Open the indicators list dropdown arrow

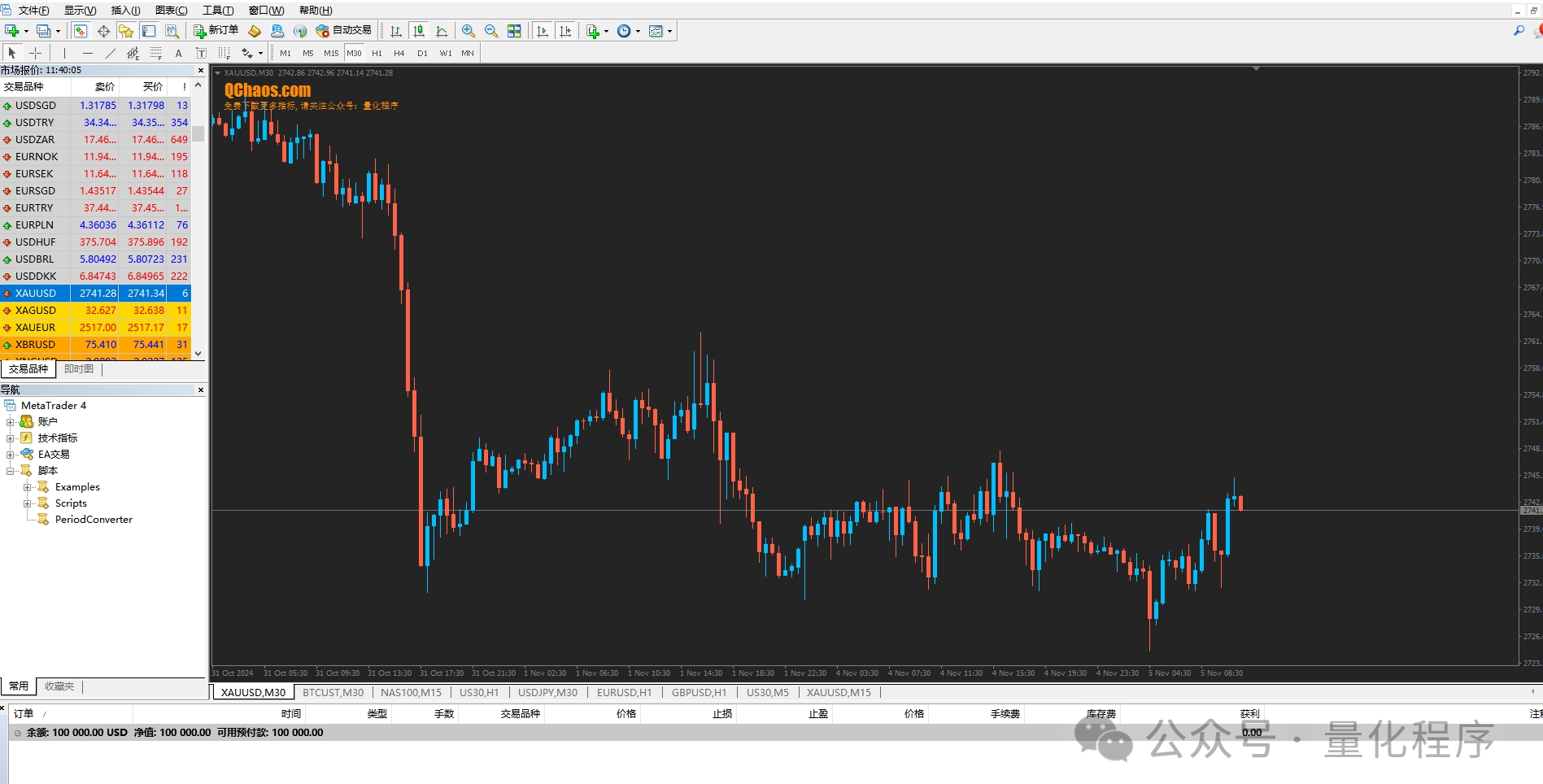coord(606,32)
